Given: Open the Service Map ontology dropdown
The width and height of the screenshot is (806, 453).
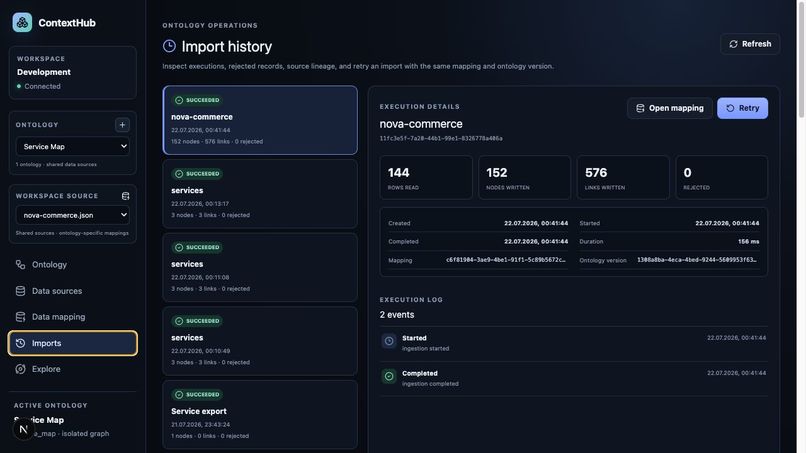Looking at the screenshot, I should coord(72,147).
